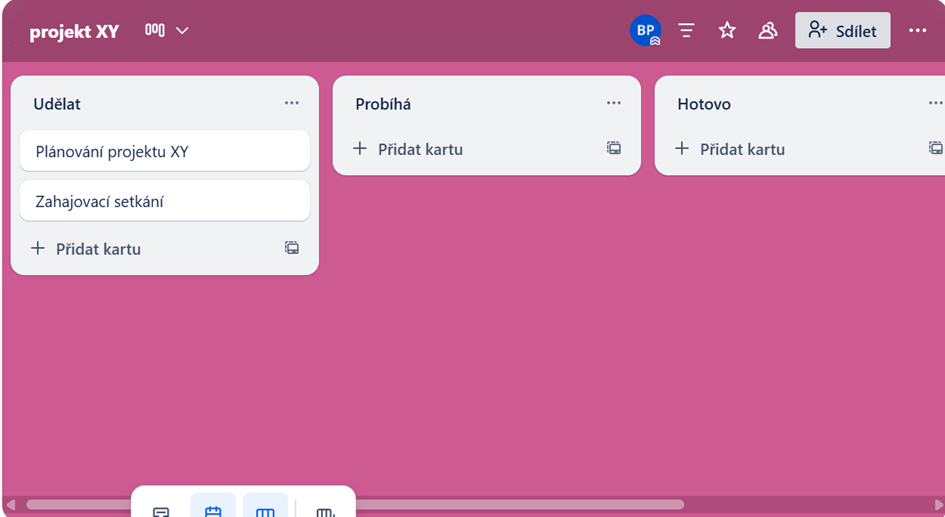Open the Plánování projektu XY card
This screenshot has height=517, width=945.
point(164,152)
